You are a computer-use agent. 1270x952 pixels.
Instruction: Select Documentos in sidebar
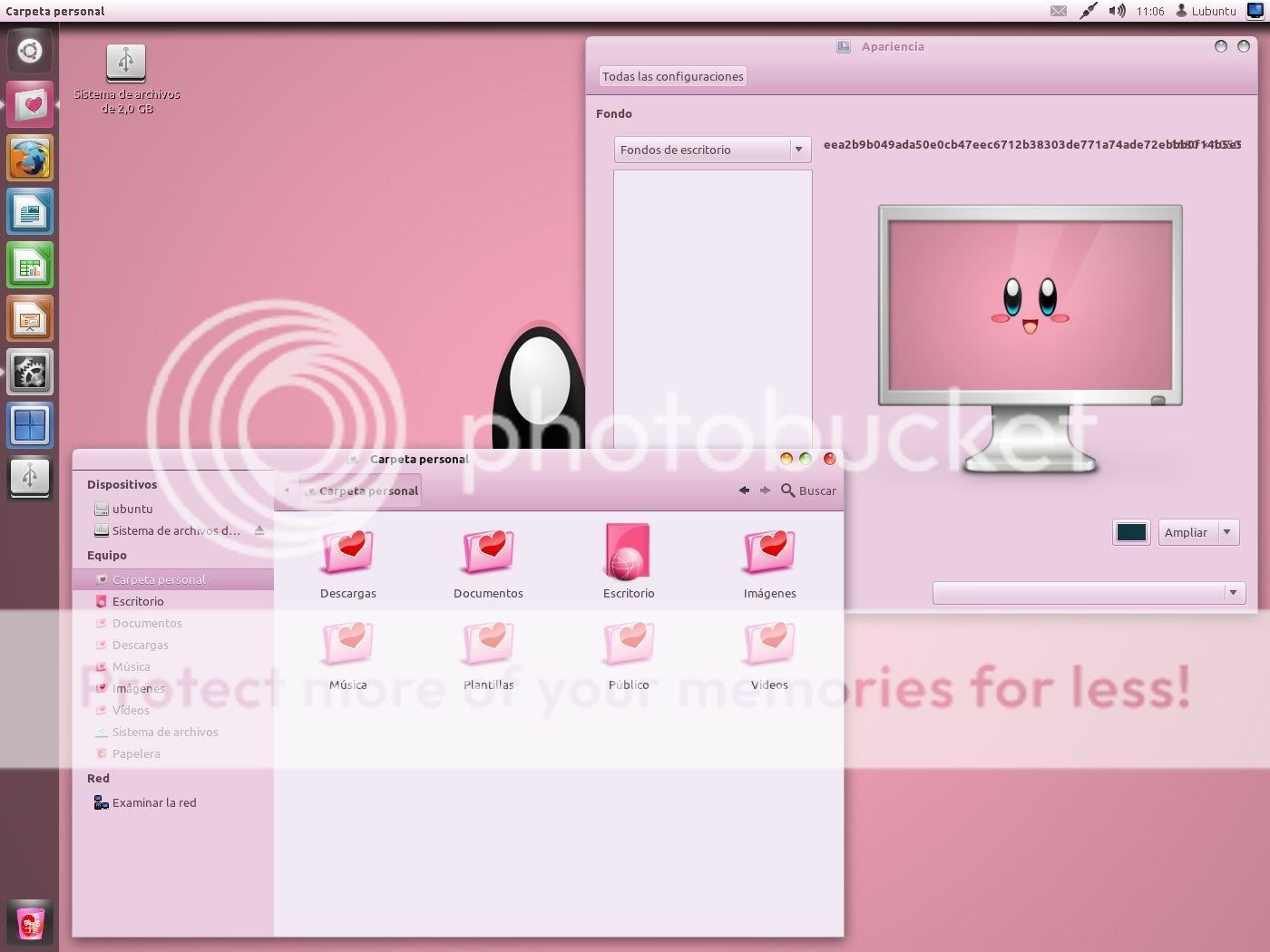tap(172, 623)
